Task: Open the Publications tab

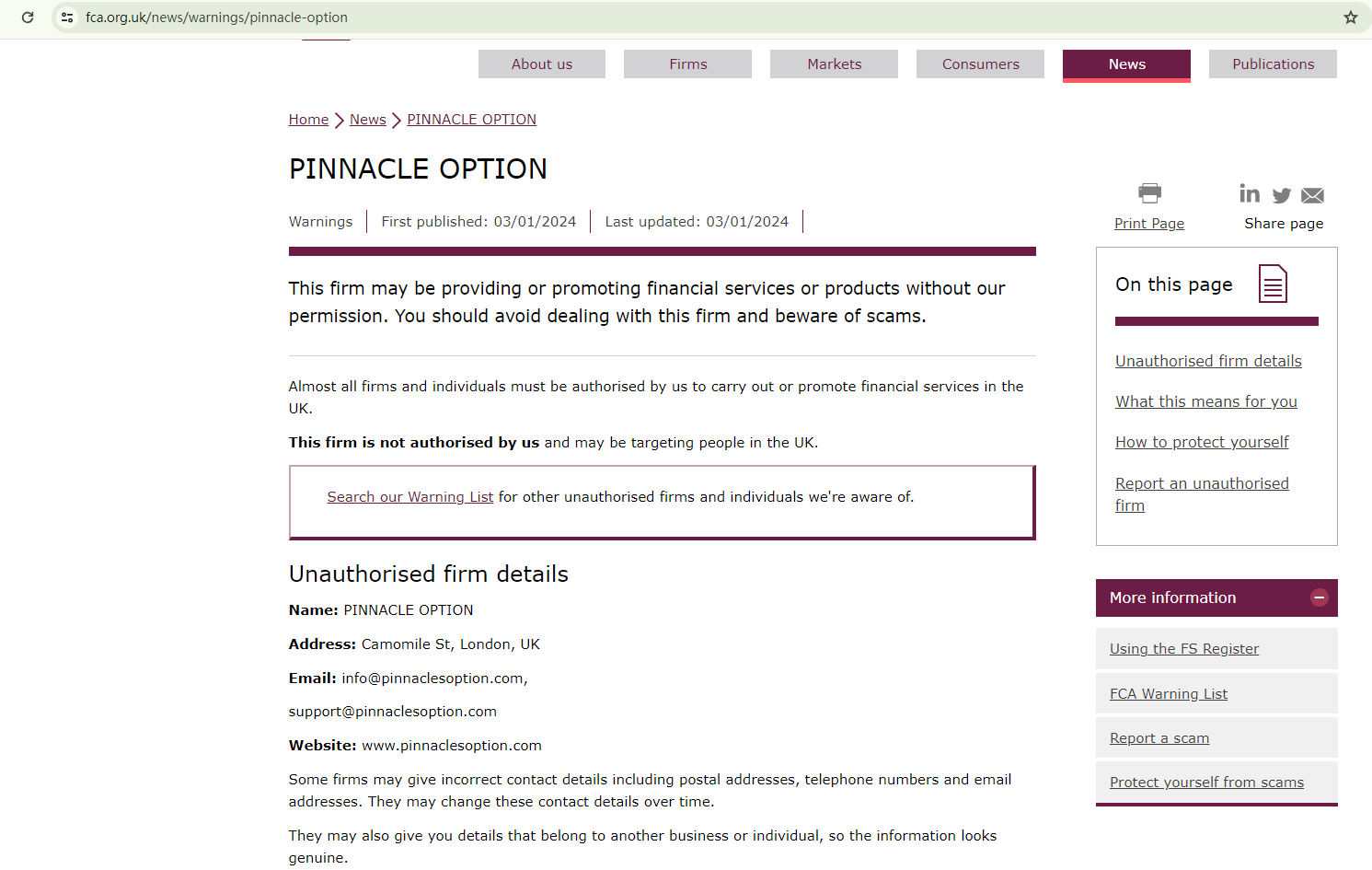Action: coord(1273,64)
